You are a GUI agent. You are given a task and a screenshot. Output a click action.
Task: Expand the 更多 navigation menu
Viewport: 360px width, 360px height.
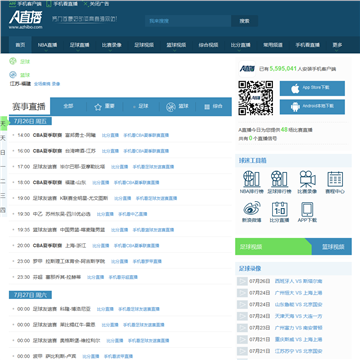tap(337, 45)
